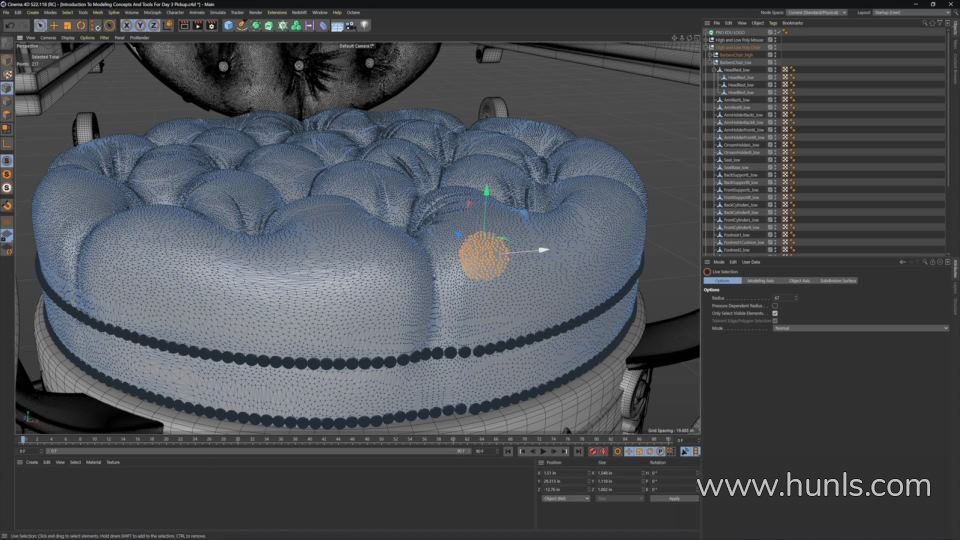This screenshot has height=540, width=960.
Task: Toggle the X-axis lock icon
Action: click(x=126, y=25)
